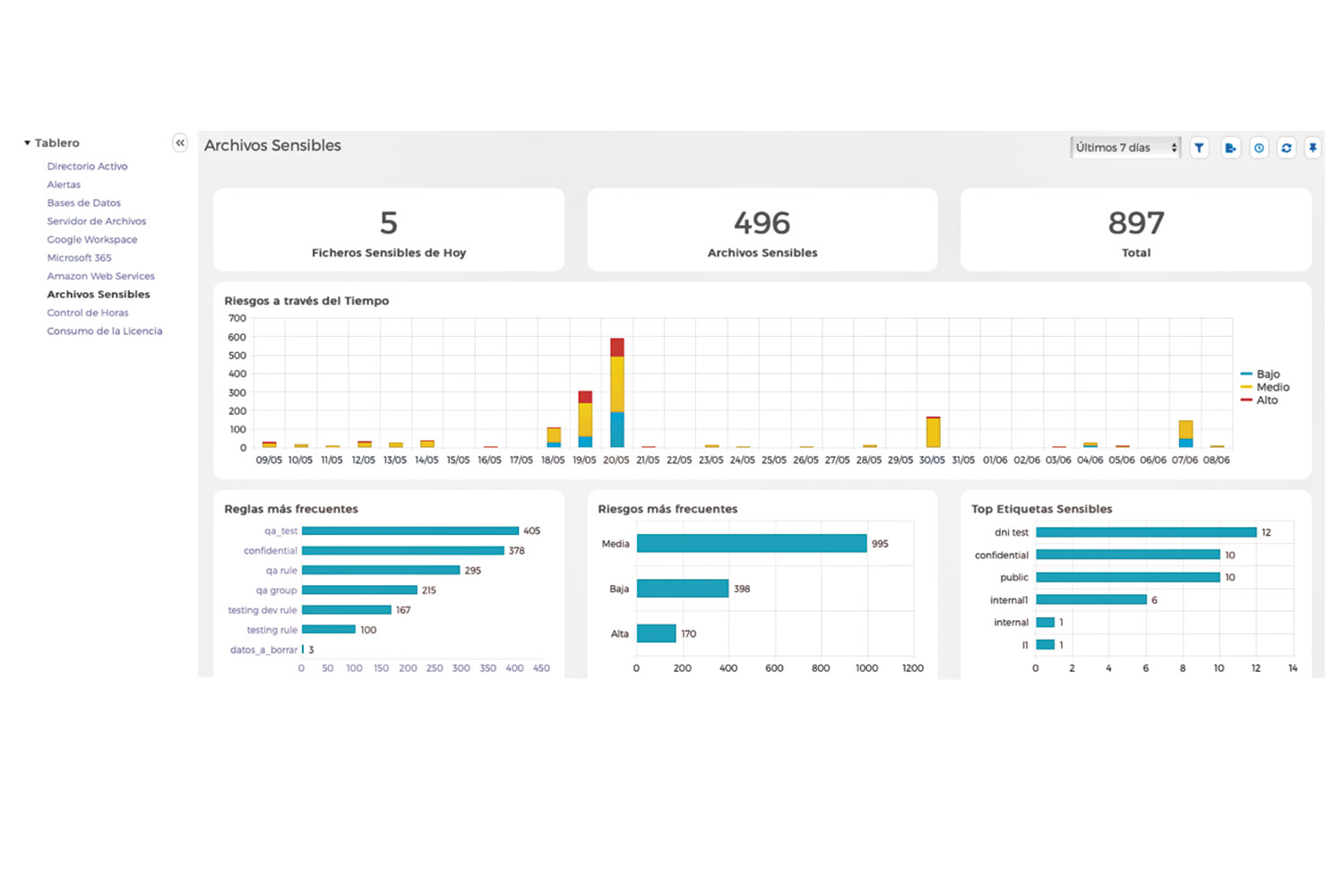This screenshot has height=896, width=1344.
Task: Open Control de Horas
Action: point(87,313)
